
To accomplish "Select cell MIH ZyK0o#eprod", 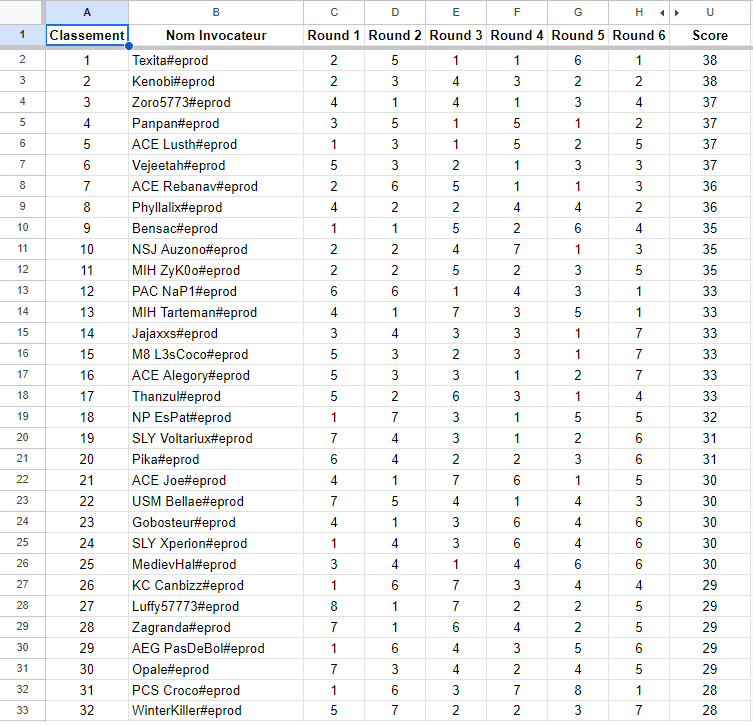I will [x=216, y=270].
